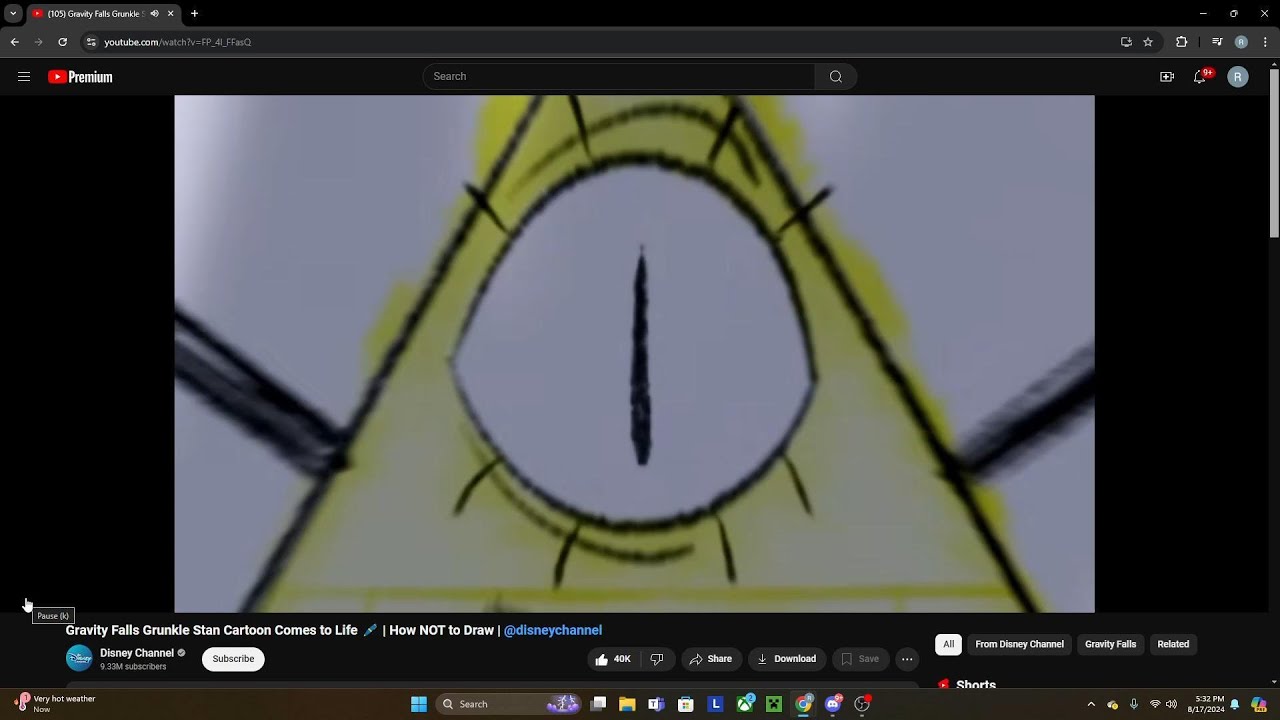
Task: Reload the page with the refresh icon
Action: pos(62,42)
